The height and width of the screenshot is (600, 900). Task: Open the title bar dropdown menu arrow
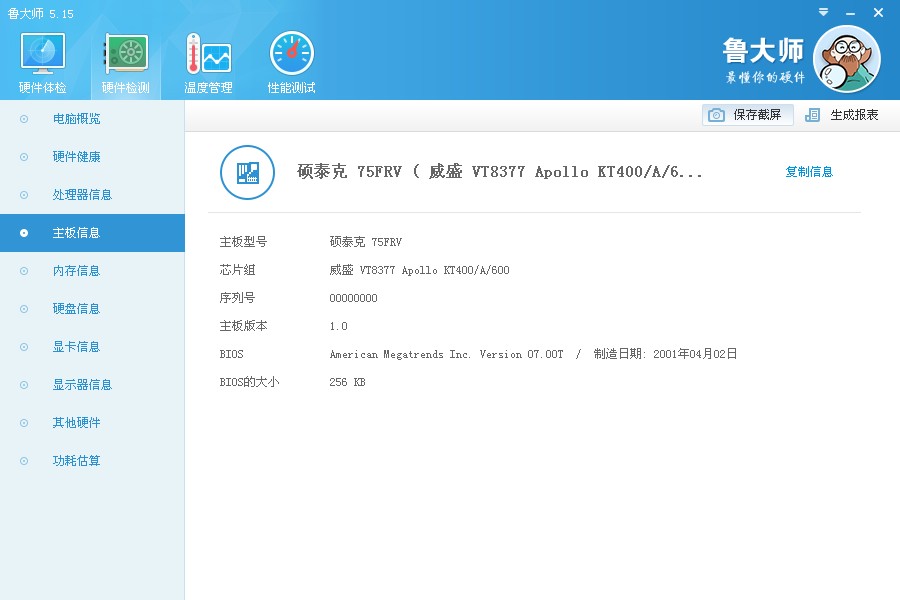(823, 12)
